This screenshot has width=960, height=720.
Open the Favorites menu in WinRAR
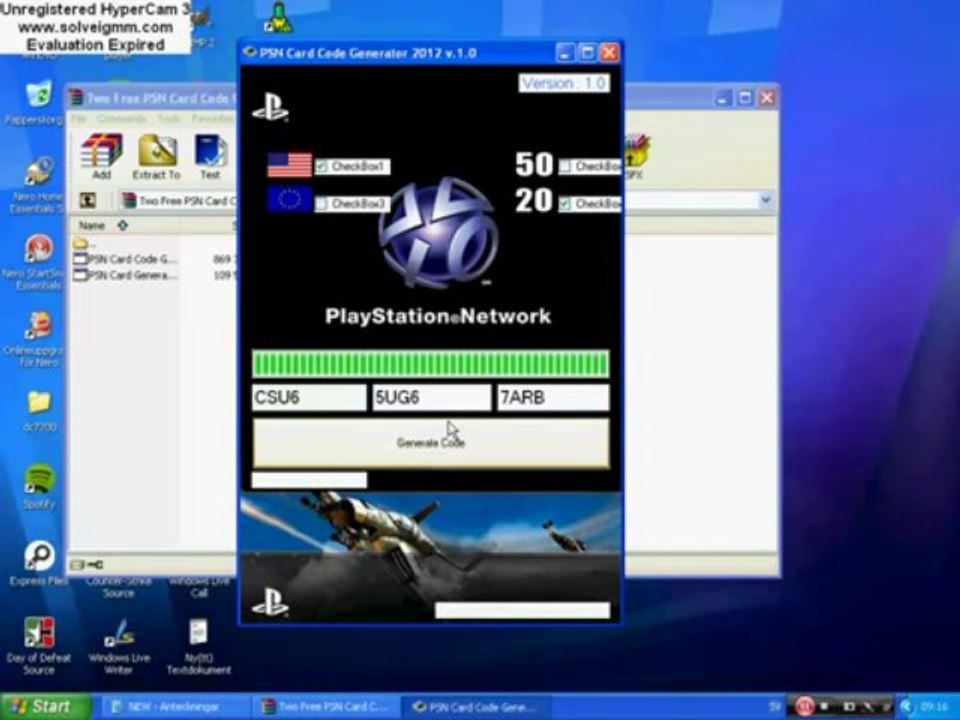pyautogui.click(x=212, y=118)
